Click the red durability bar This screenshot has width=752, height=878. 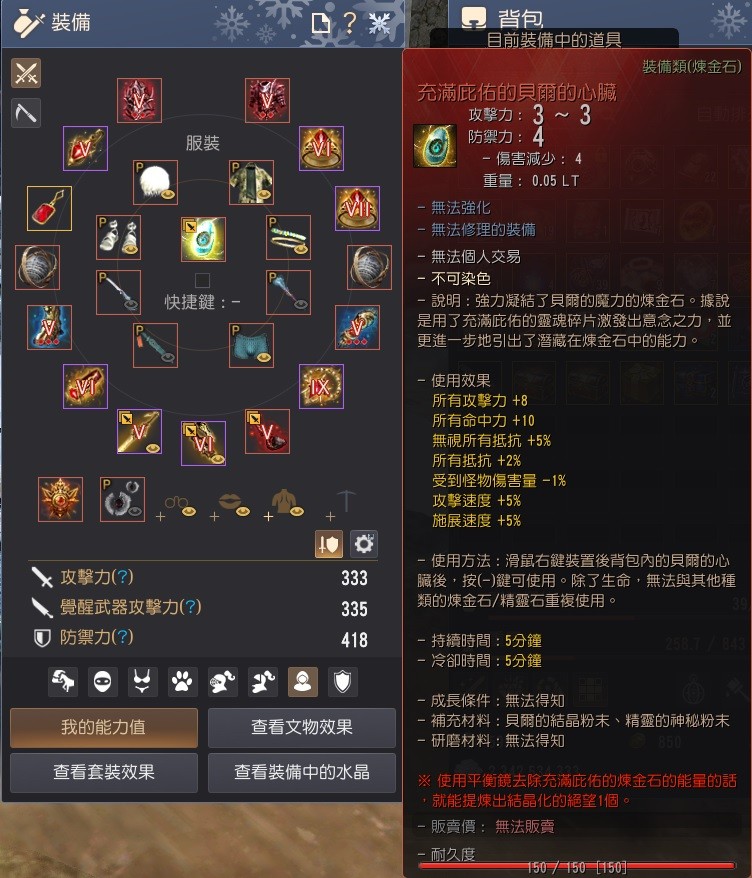pos(577,867)
